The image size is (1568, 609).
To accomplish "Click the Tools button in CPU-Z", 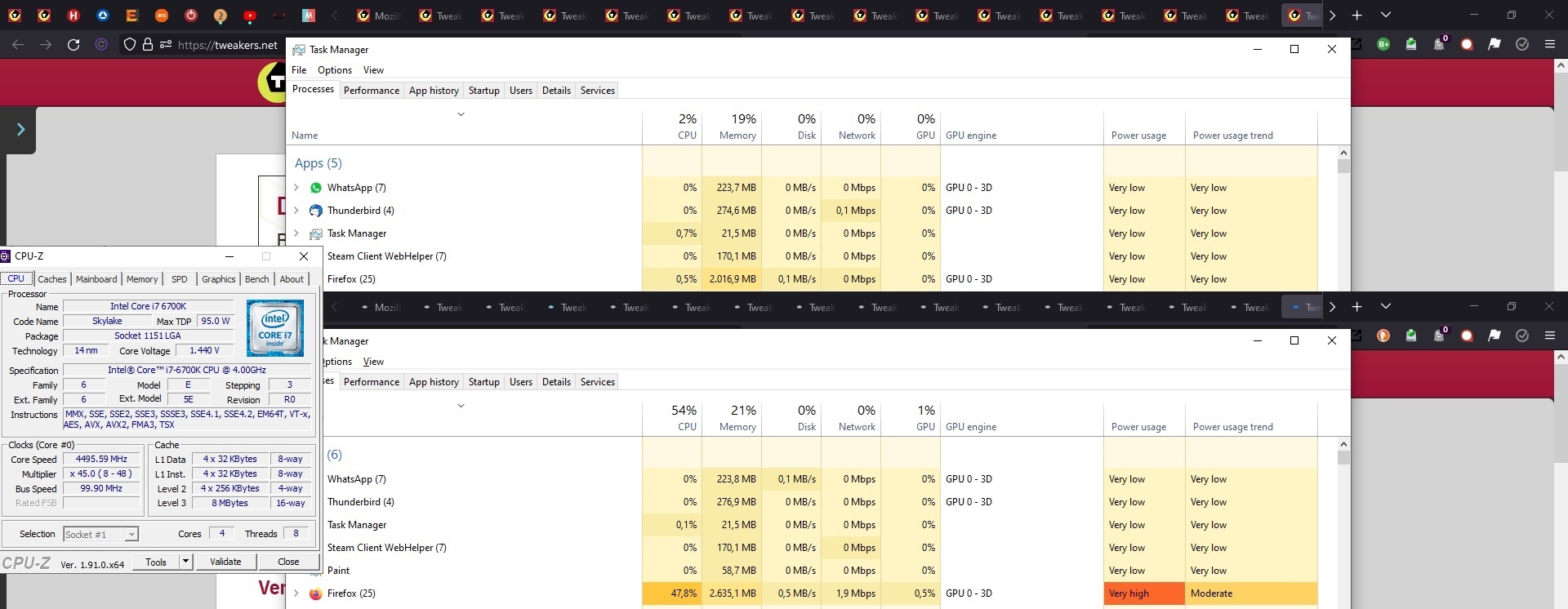I will click(156, 562).
